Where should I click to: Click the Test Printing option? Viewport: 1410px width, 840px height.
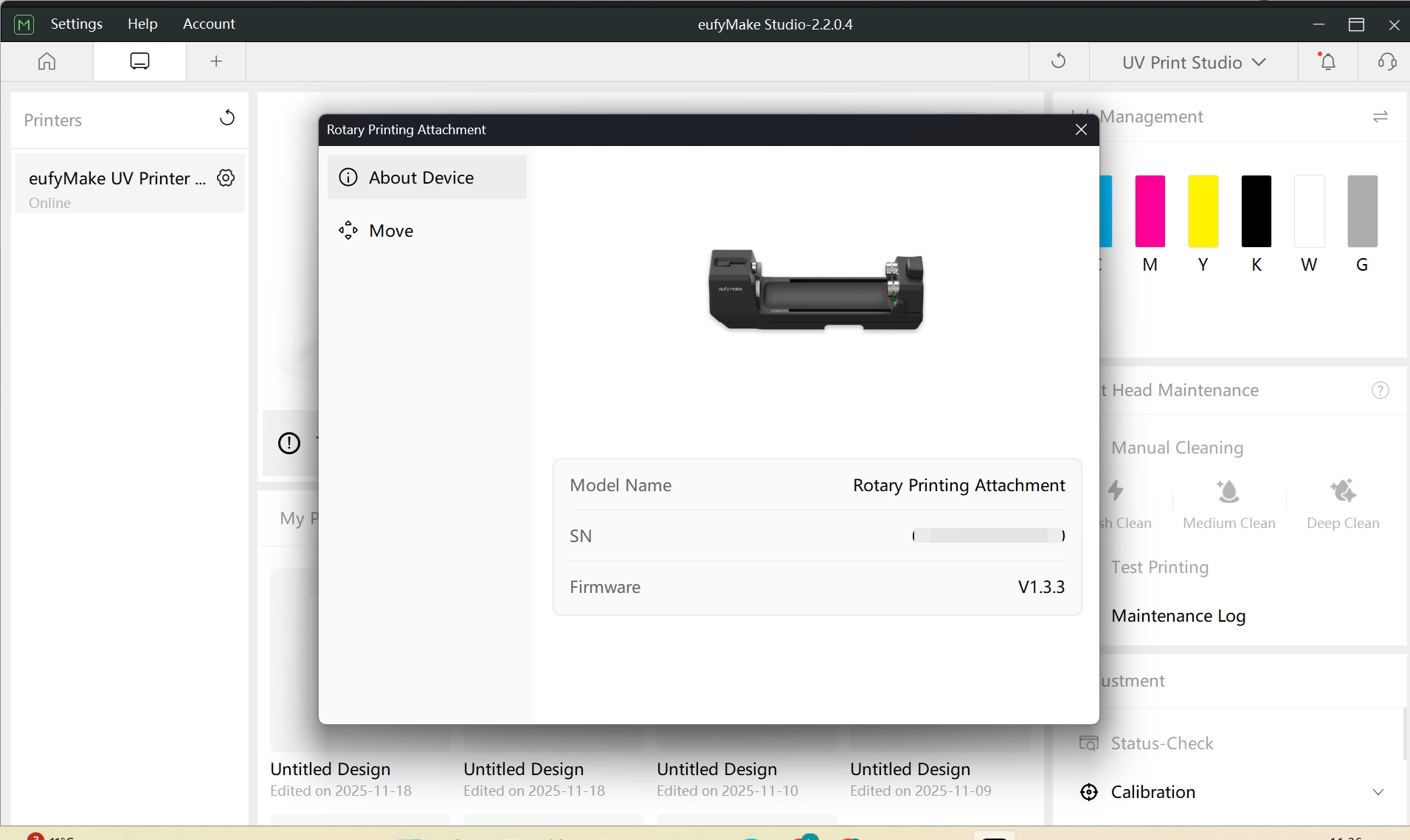[x=1160, y=567]
